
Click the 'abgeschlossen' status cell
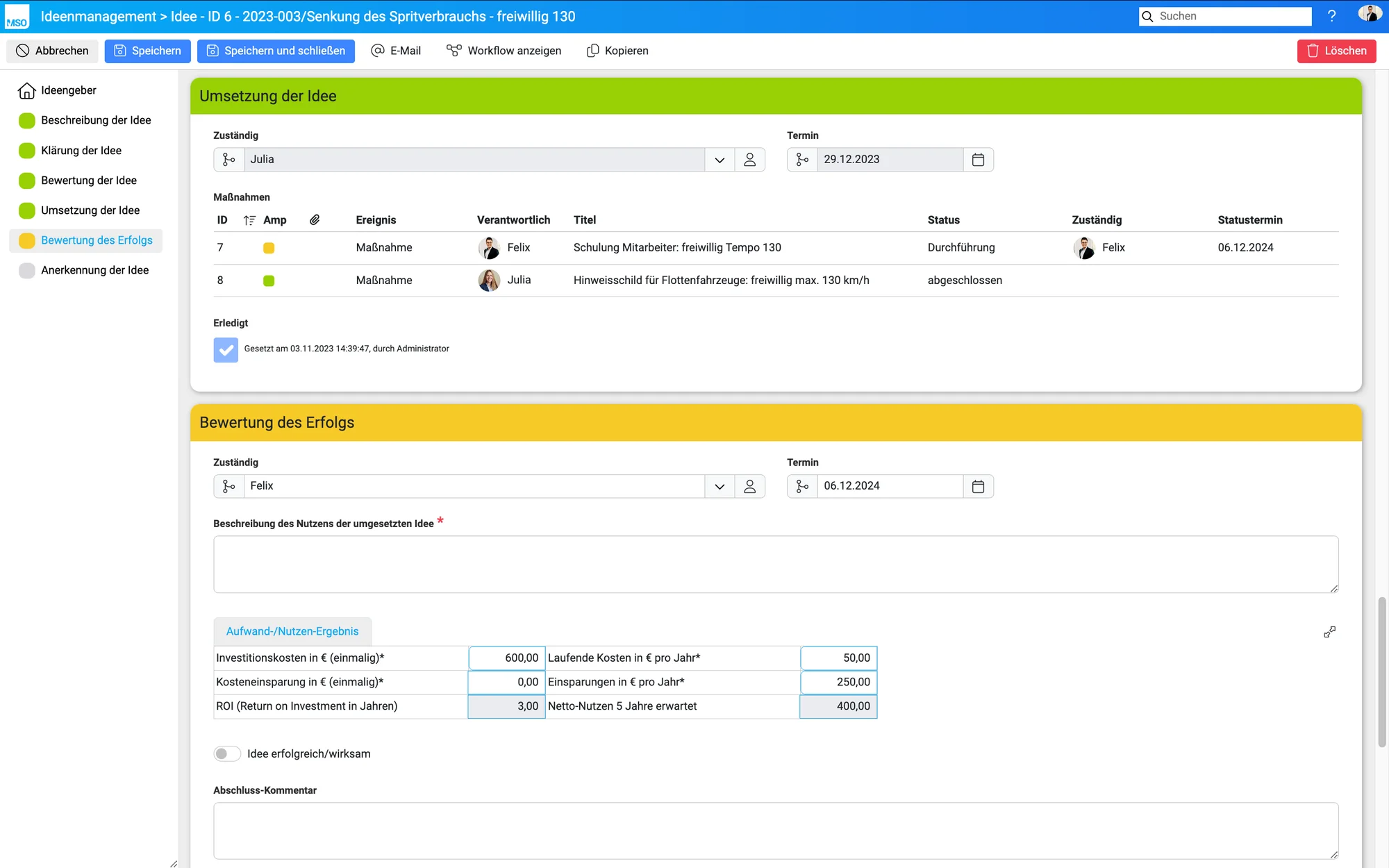click(x=965, y=280)
